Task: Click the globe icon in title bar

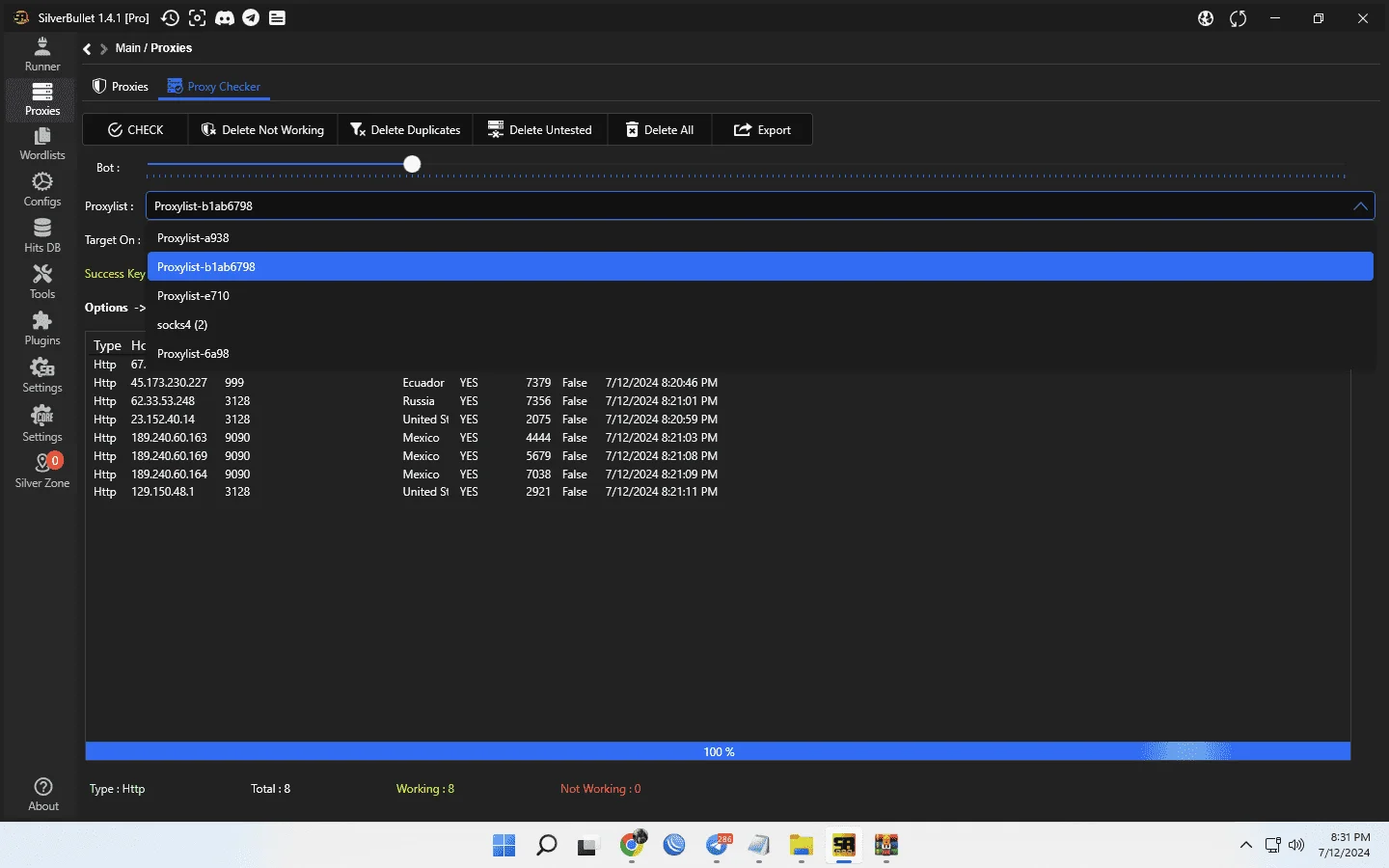Action: tap(1206, 18)
